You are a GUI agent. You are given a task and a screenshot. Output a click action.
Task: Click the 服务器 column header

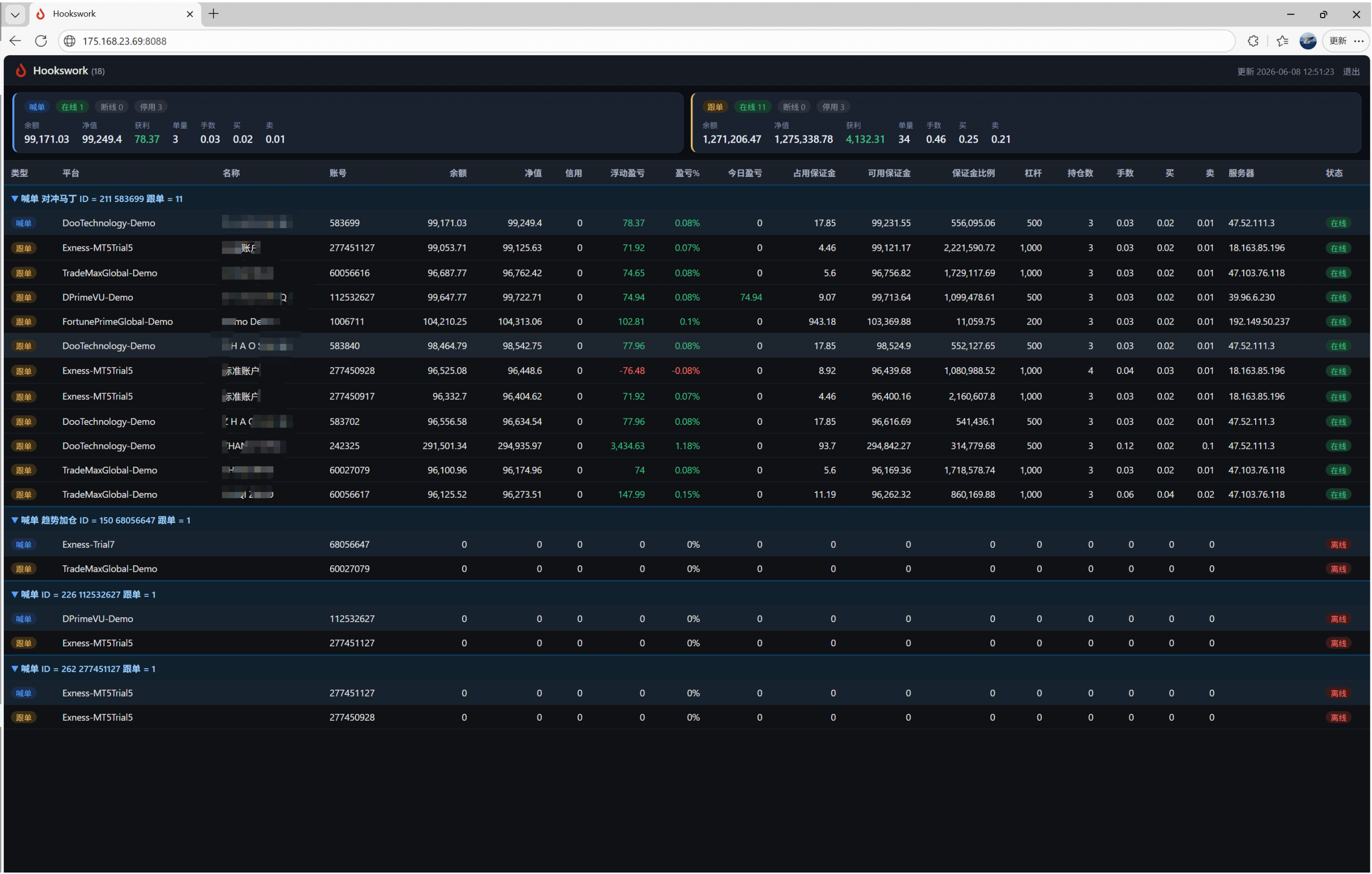[x=1241, y=173]
